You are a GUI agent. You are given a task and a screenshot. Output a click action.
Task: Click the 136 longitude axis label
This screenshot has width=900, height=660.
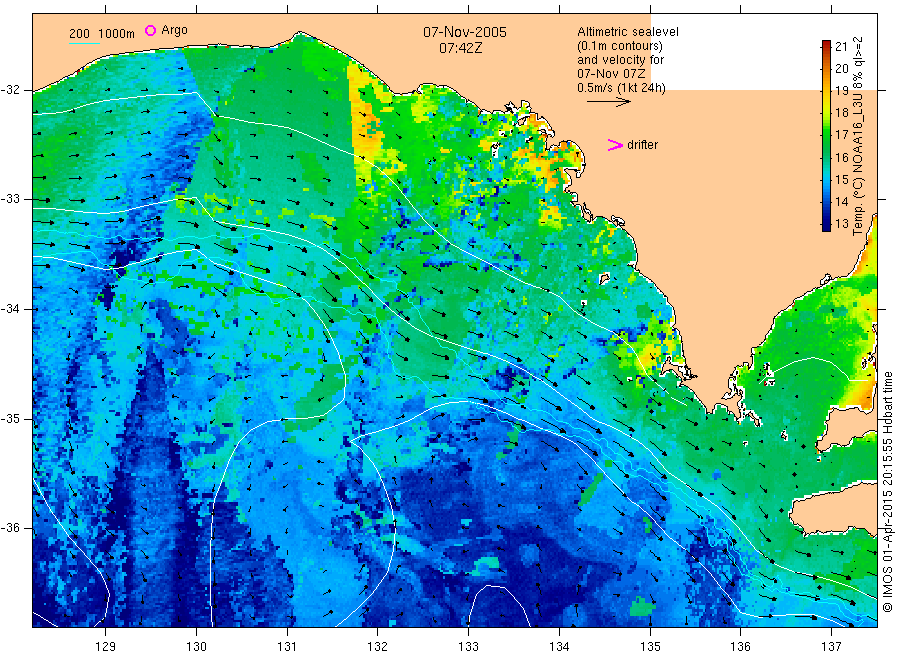click(740, 647)
